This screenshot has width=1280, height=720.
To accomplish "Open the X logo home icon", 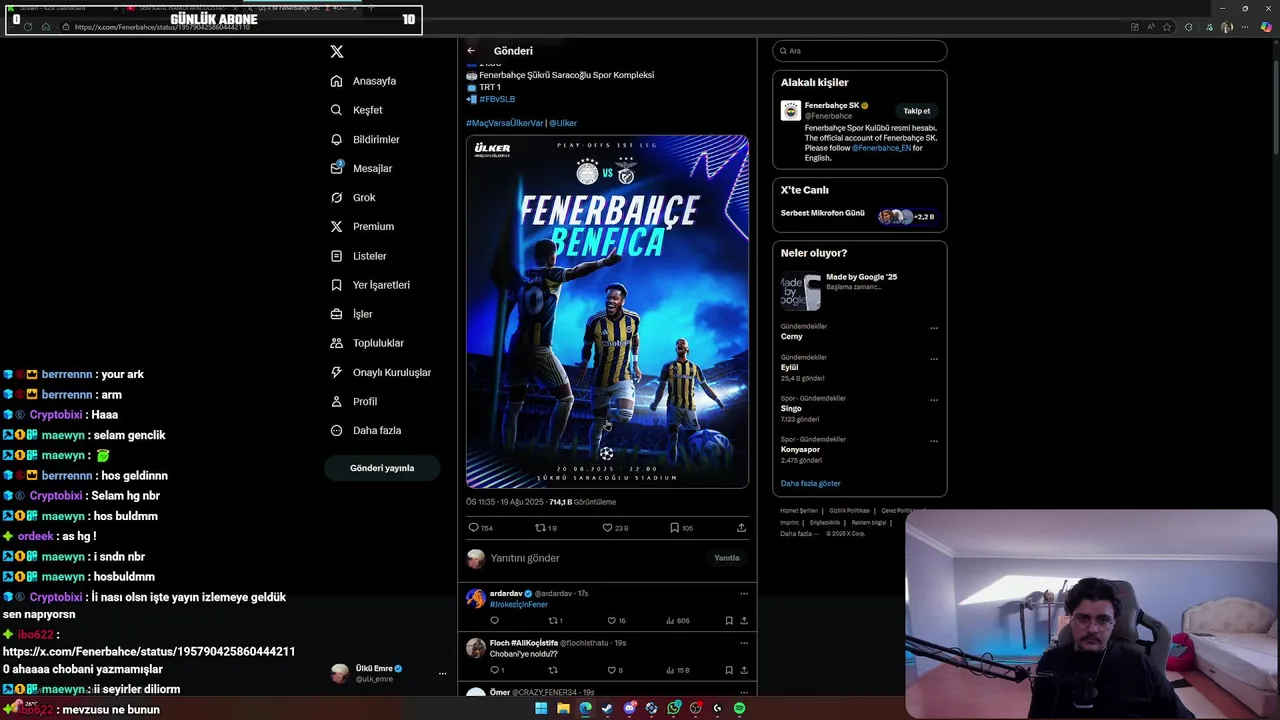I will [337, 51].
